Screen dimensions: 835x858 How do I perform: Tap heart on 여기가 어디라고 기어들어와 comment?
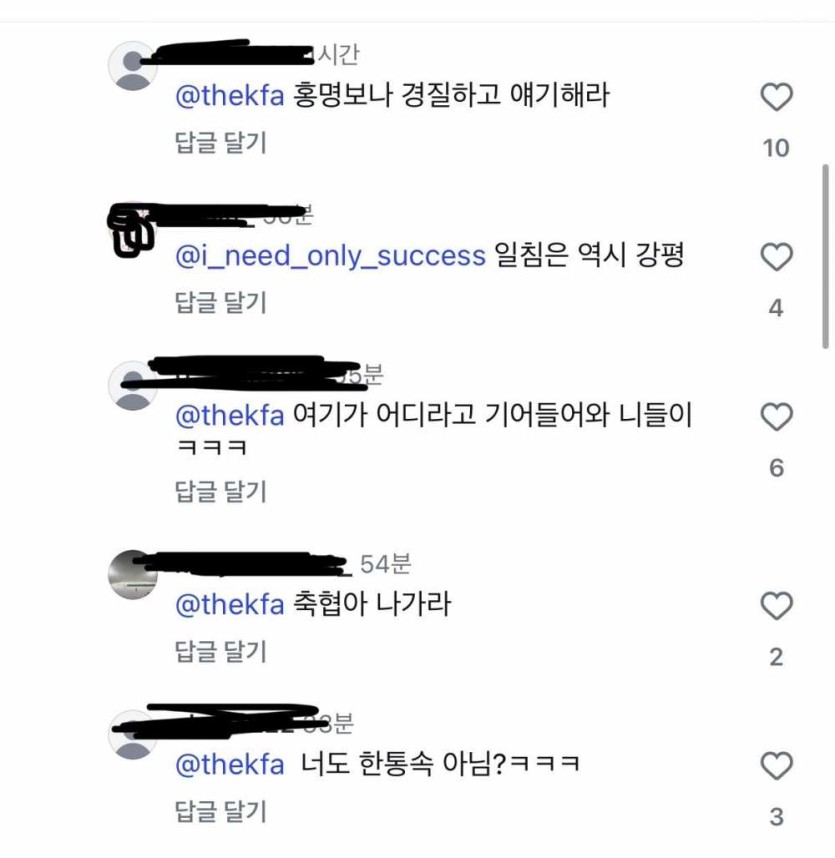point(777,417)
